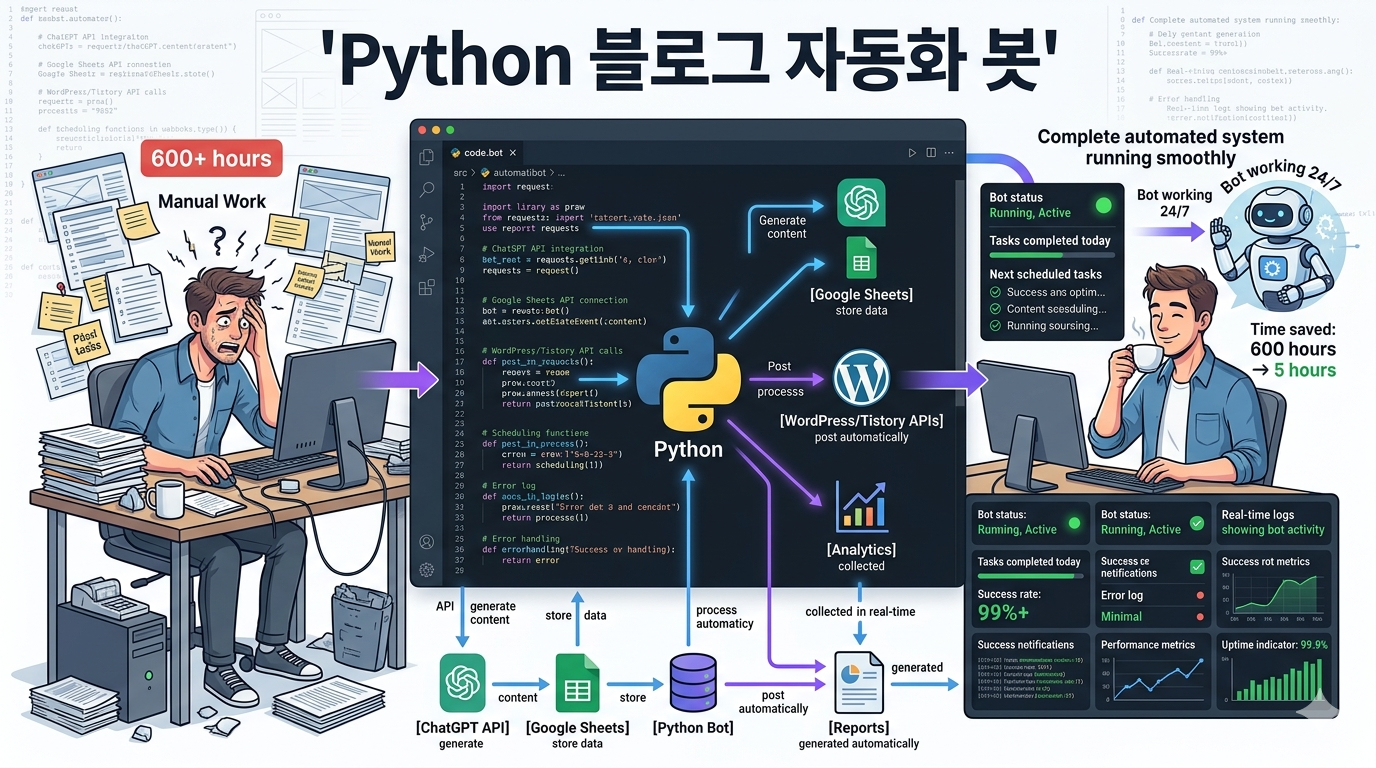Click the large Python logo in the editor
This screenshot has width=1376, height=768.
click(688, 381)
